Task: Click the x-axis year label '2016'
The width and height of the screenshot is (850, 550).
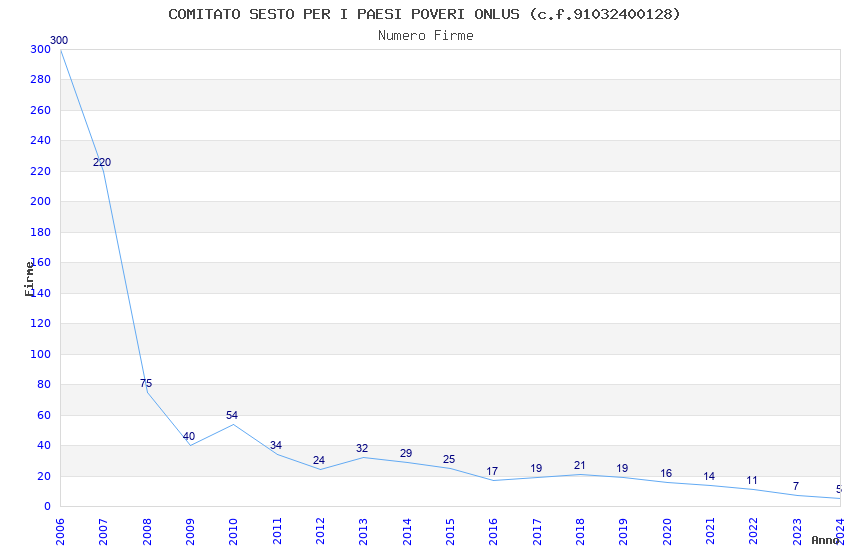Action: click(x=493, y=531)
